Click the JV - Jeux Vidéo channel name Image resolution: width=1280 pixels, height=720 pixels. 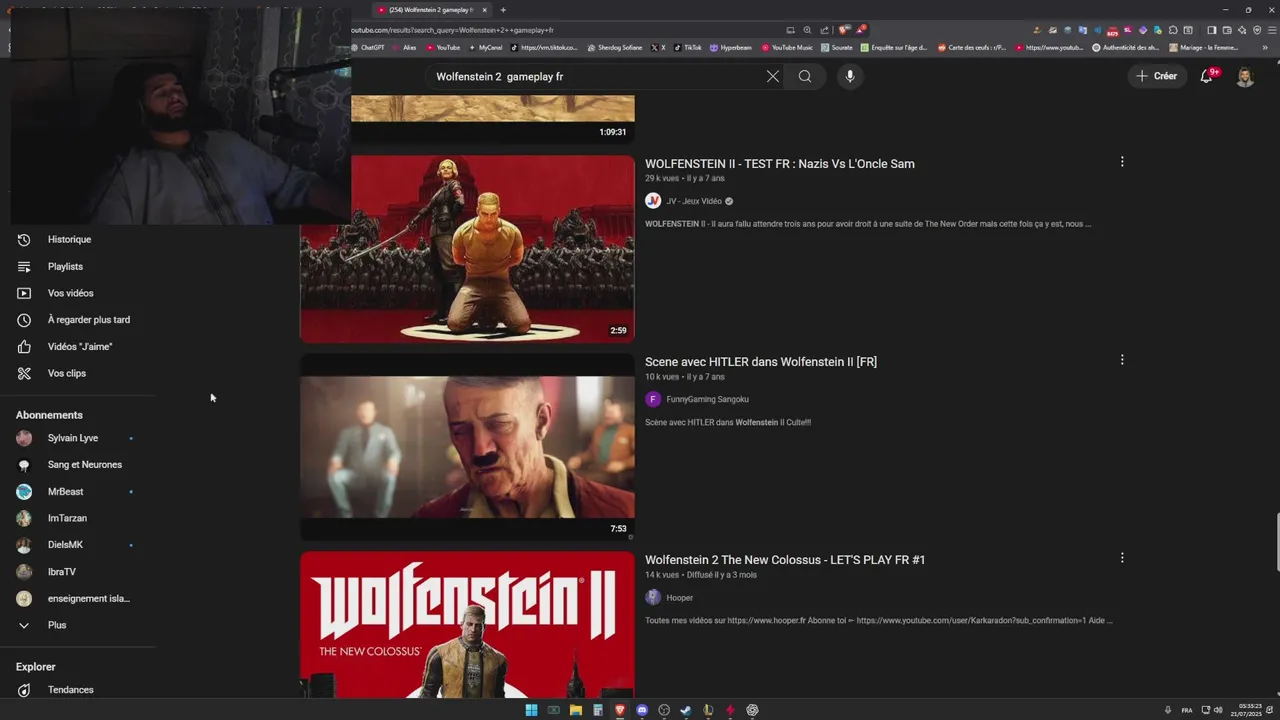pos(694,201)
